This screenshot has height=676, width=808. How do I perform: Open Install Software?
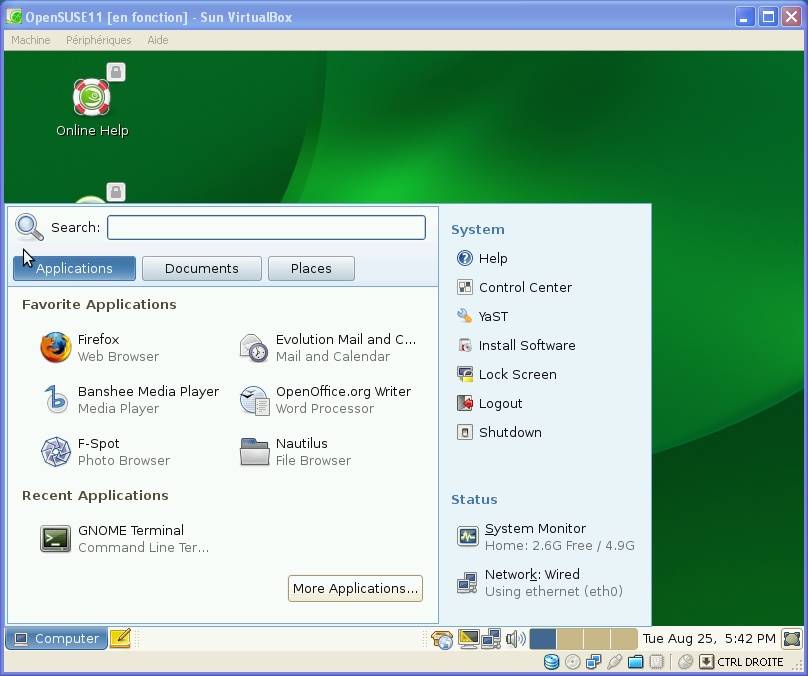tap(516, 345)
